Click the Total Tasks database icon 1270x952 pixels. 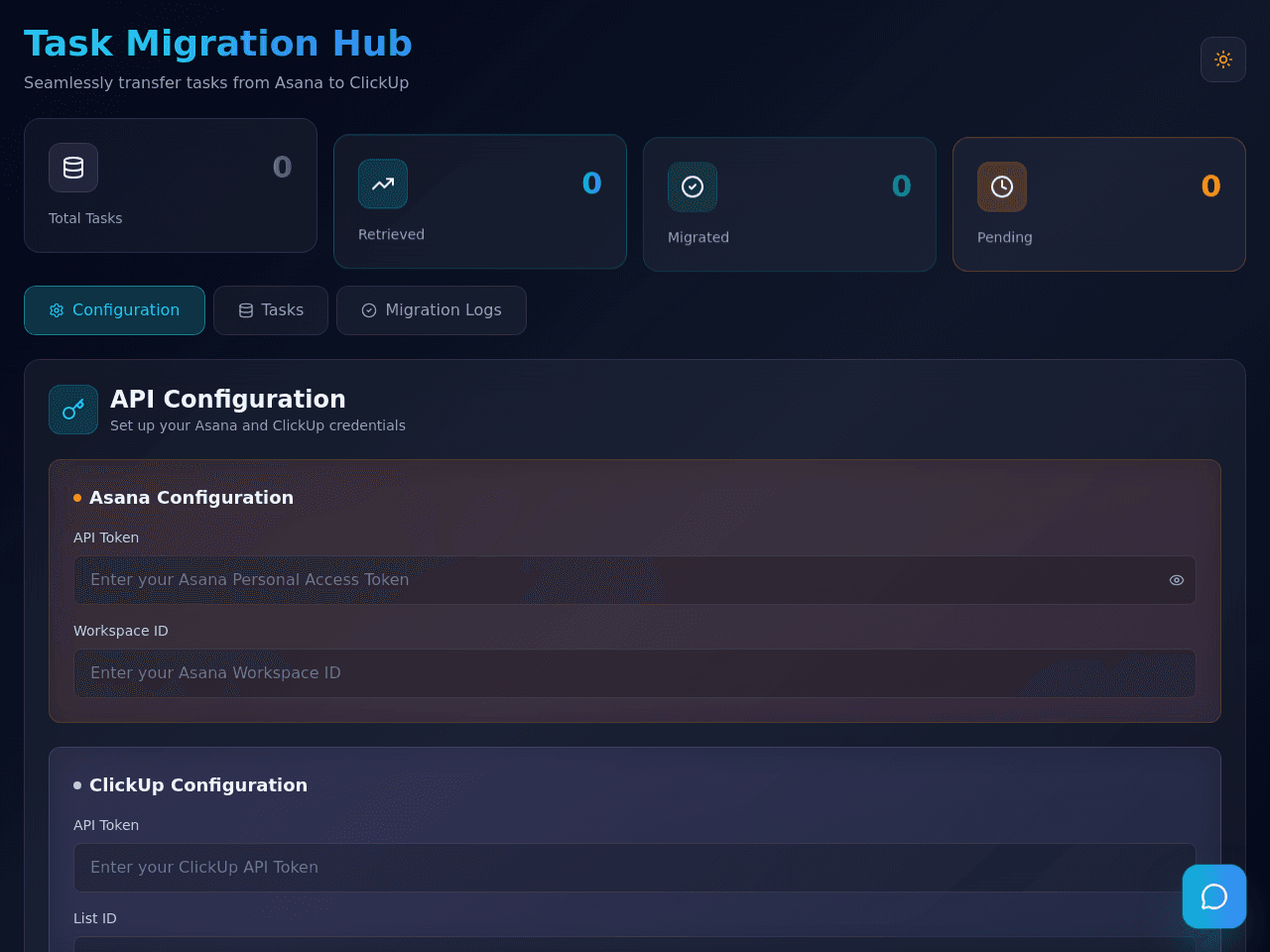pyautogui.click(x=73, y=168)
